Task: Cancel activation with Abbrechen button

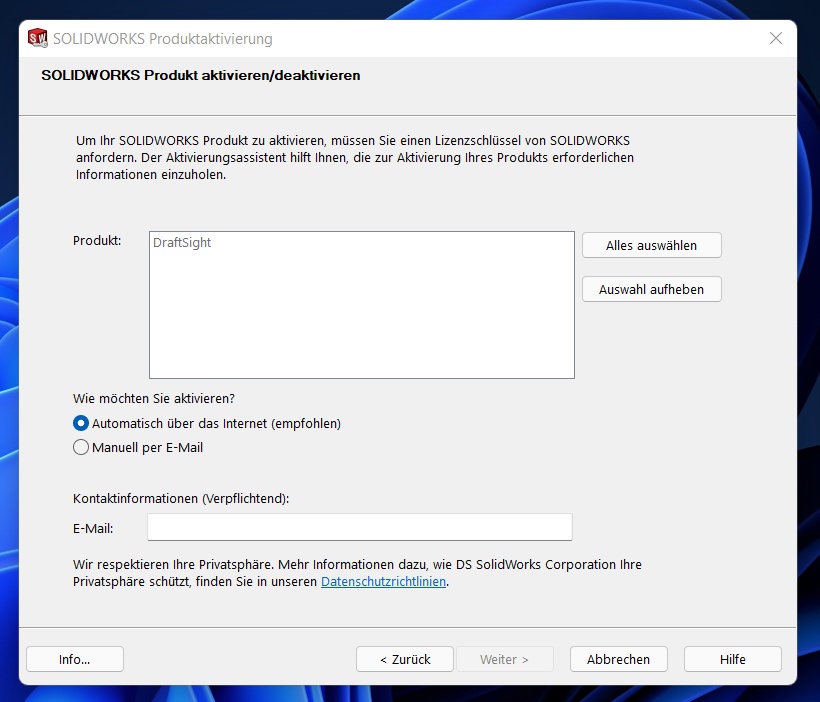Action: pyautogui.click(x=619, y=659)
